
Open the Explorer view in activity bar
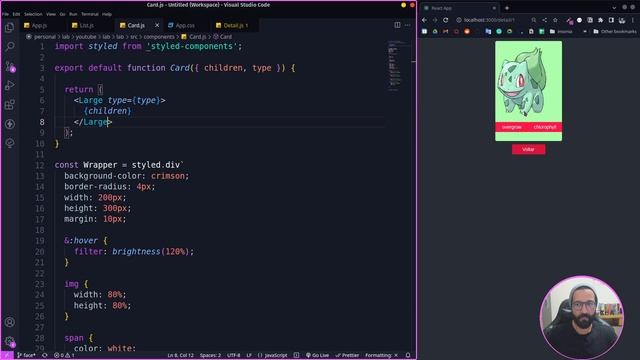click(x=9, y=27)
